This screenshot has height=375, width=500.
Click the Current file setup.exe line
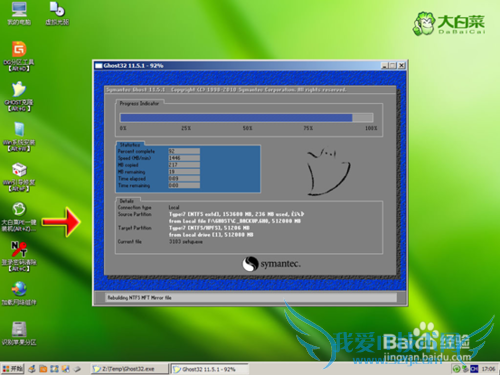(x=186, y=242)
